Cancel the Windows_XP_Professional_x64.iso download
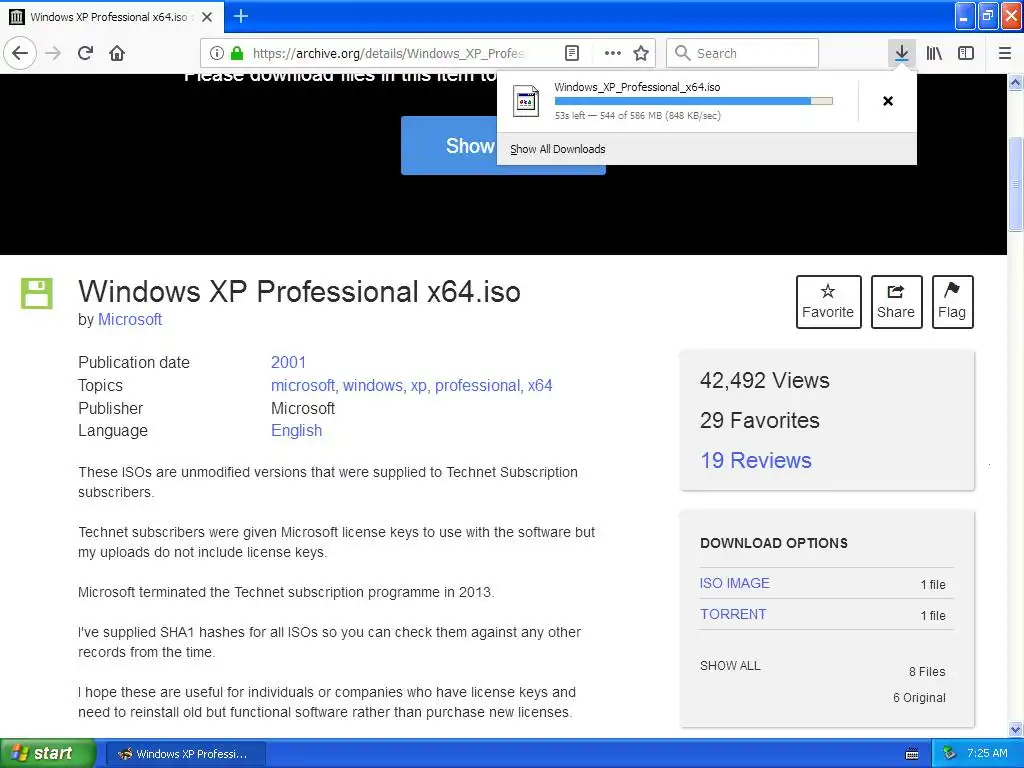Image resolution: width=1024 pixels, height=768 pixels. (888, 101)
